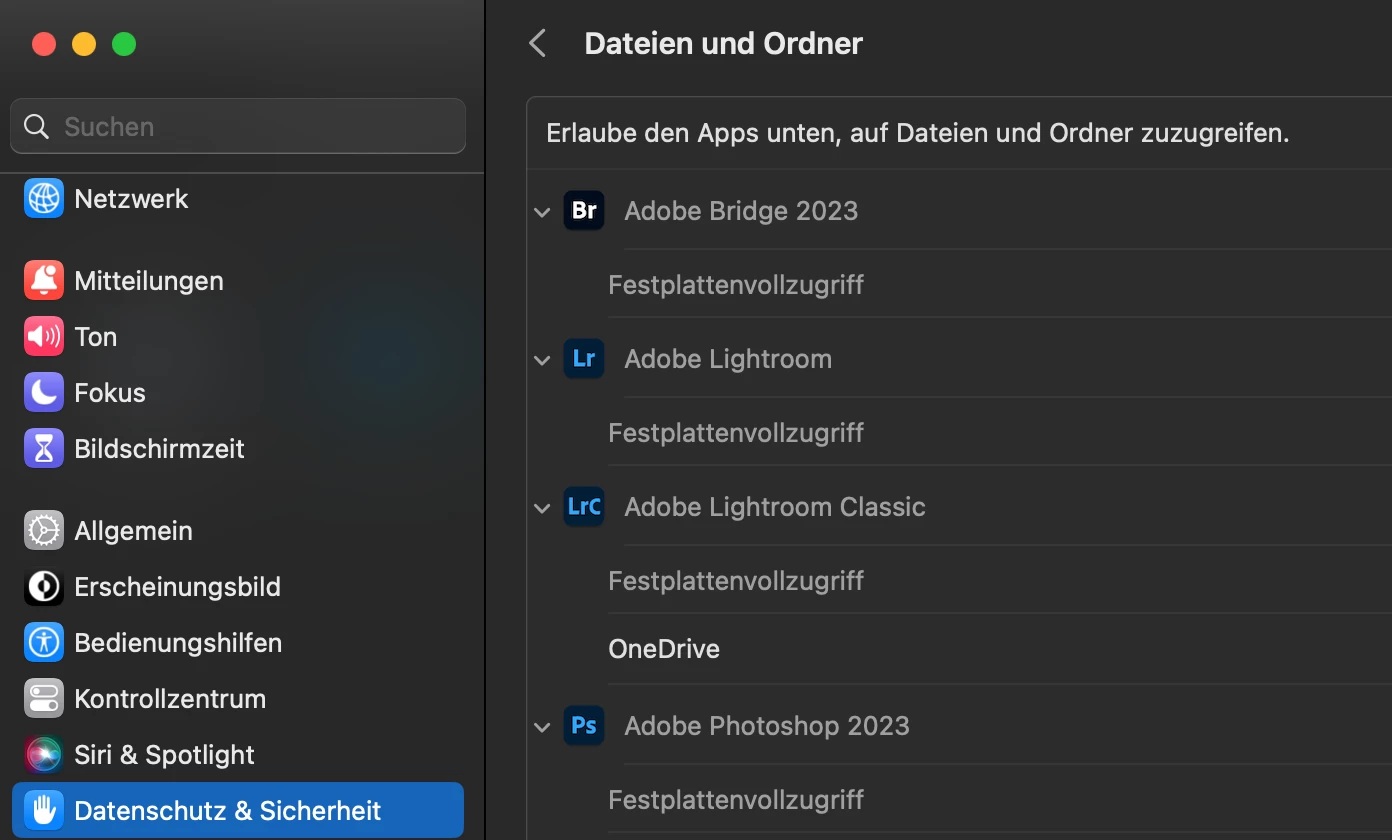Screen dimensions: 1392x840
Task: Click the Netzwerk globe icon in sidebar
Action: click(44, 199)
